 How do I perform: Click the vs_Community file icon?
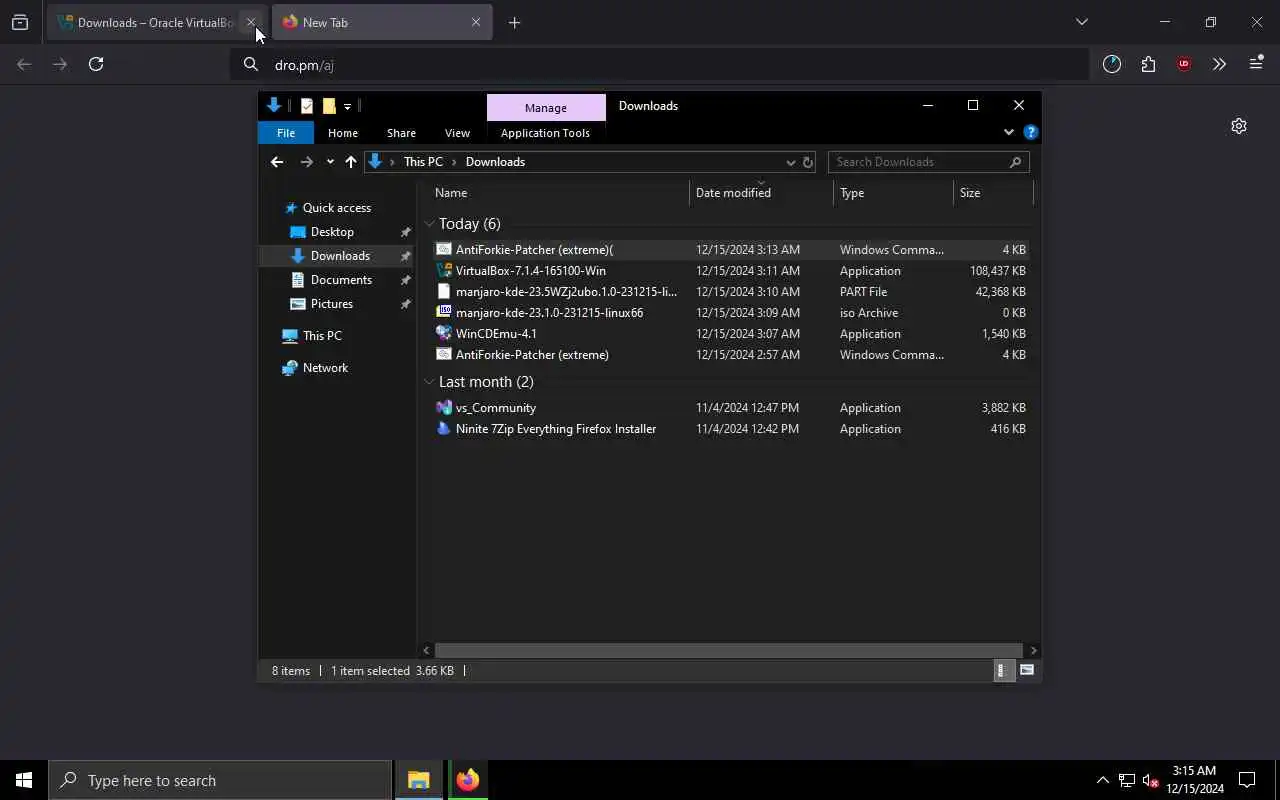pos(444,408)
